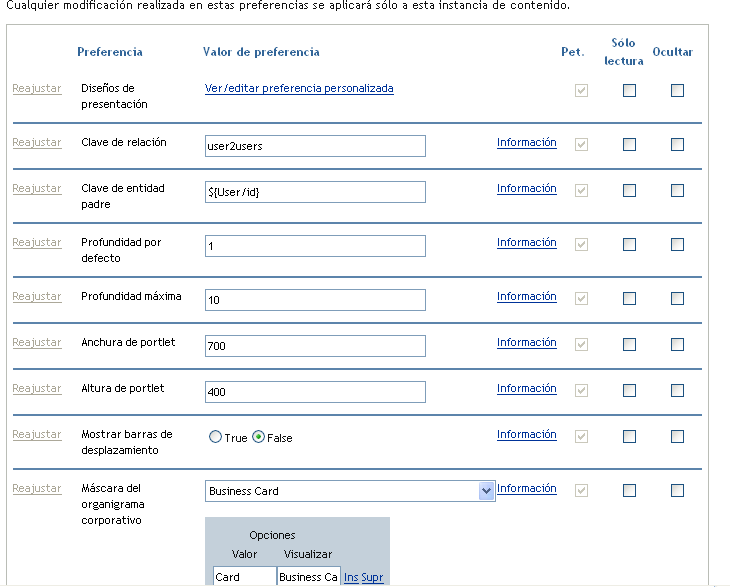Click the Ins link in Opciones

350,577
